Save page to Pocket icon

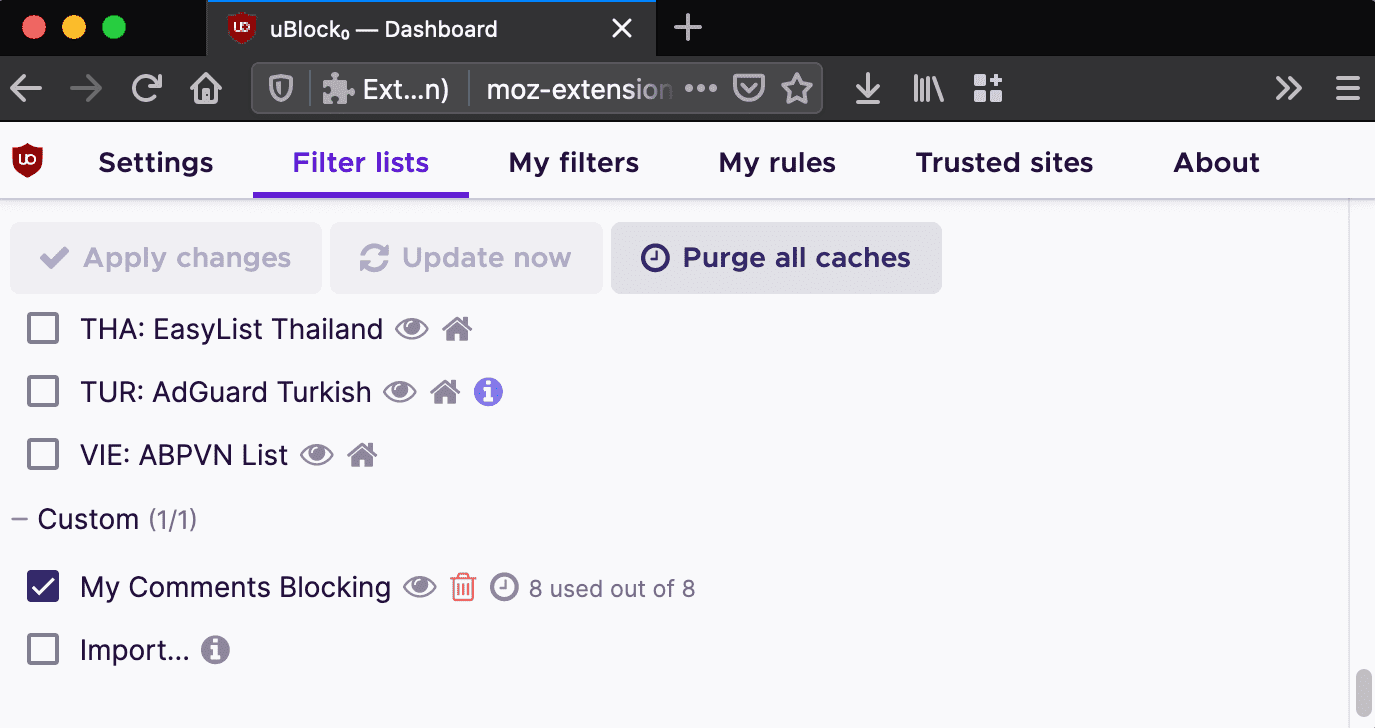(x=749, y=89)
